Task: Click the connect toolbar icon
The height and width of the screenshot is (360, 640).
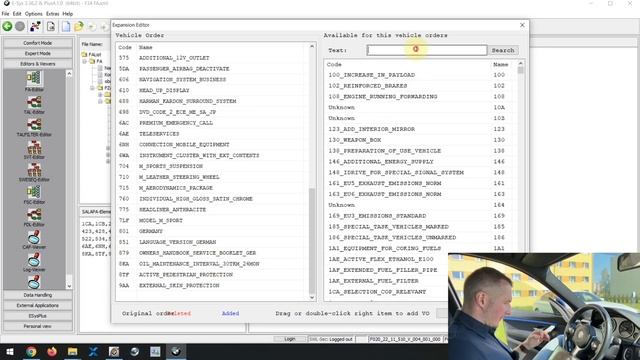Action: [35, 27]
